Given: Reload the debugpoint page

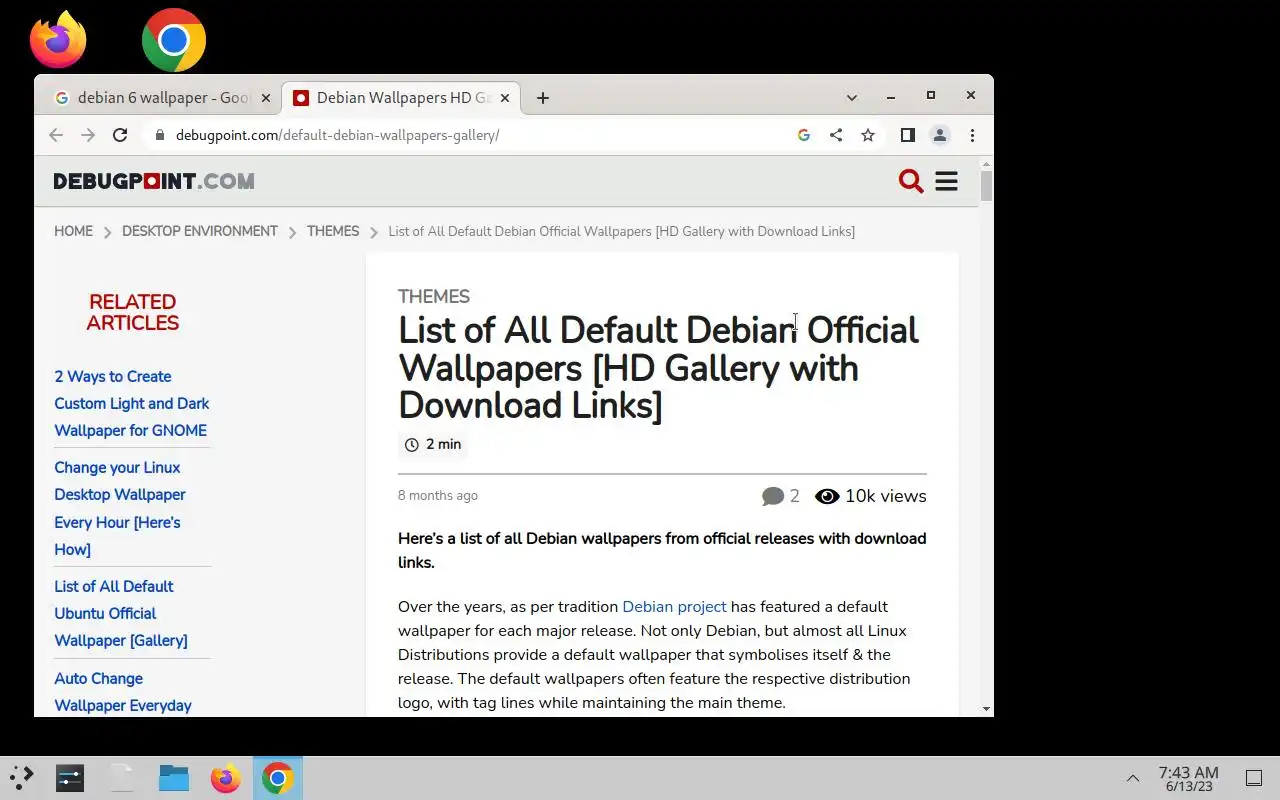Looking at the screenshot, I should point(120,135).
